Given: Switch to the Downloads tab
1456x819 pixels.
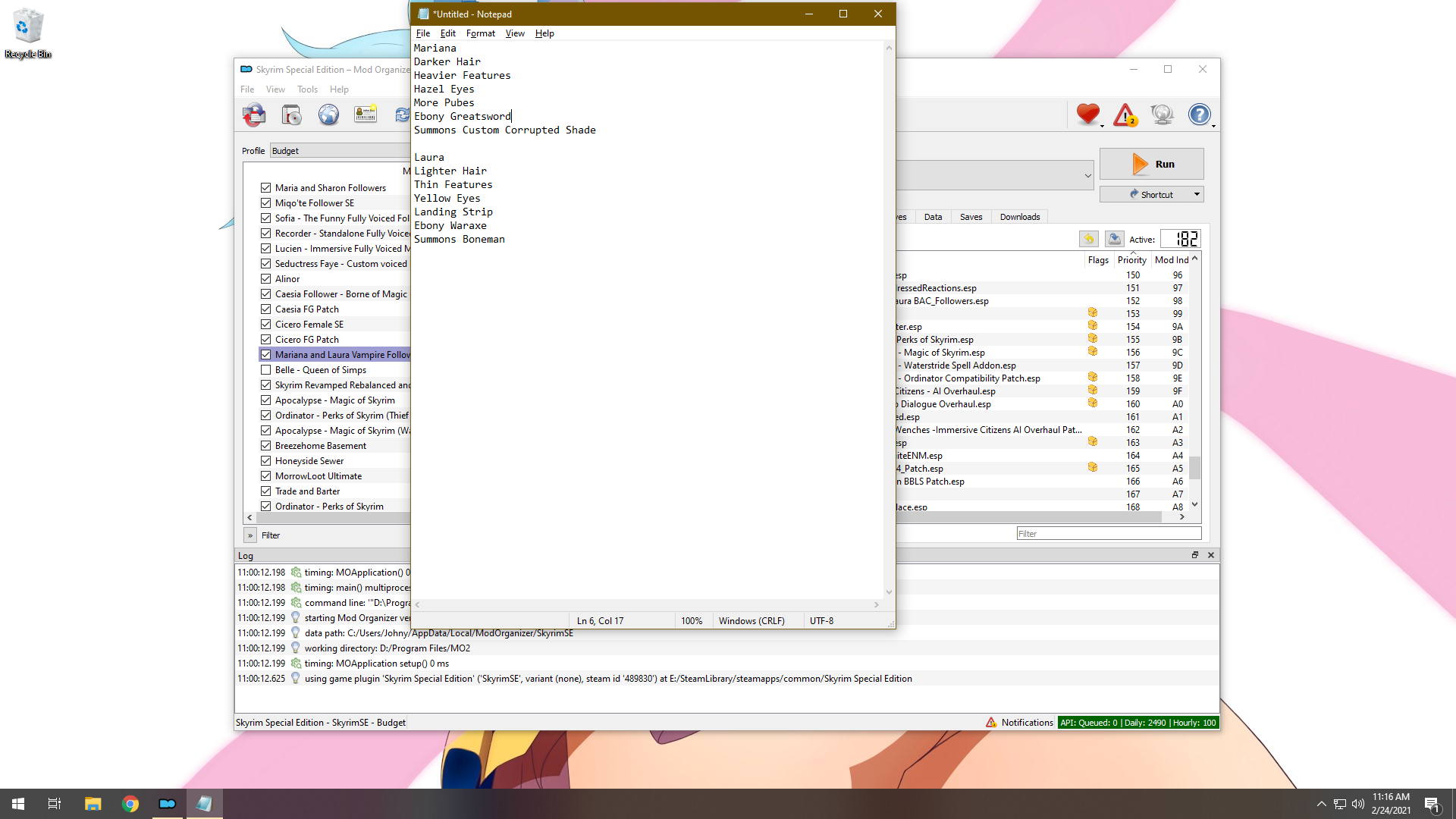Looking at the screenshot, I should pyautogui.click(x=1019, y=217).
